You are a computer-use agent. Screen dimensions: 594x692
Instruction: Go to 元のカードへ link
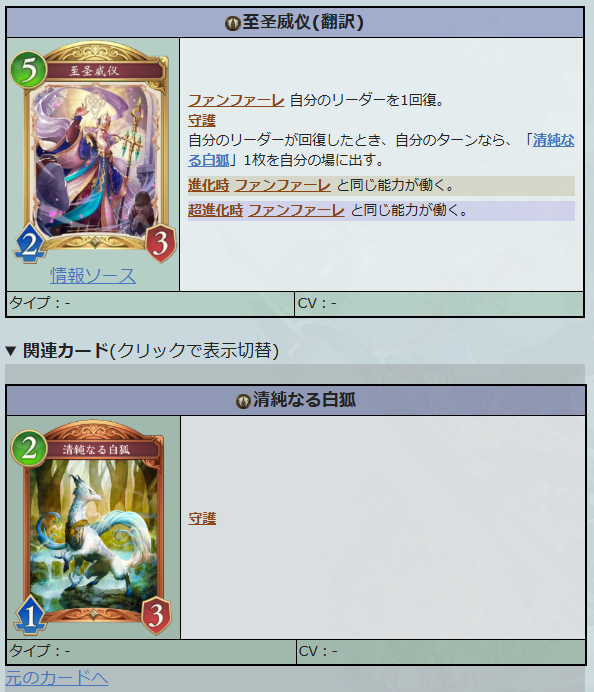point(56,678)
